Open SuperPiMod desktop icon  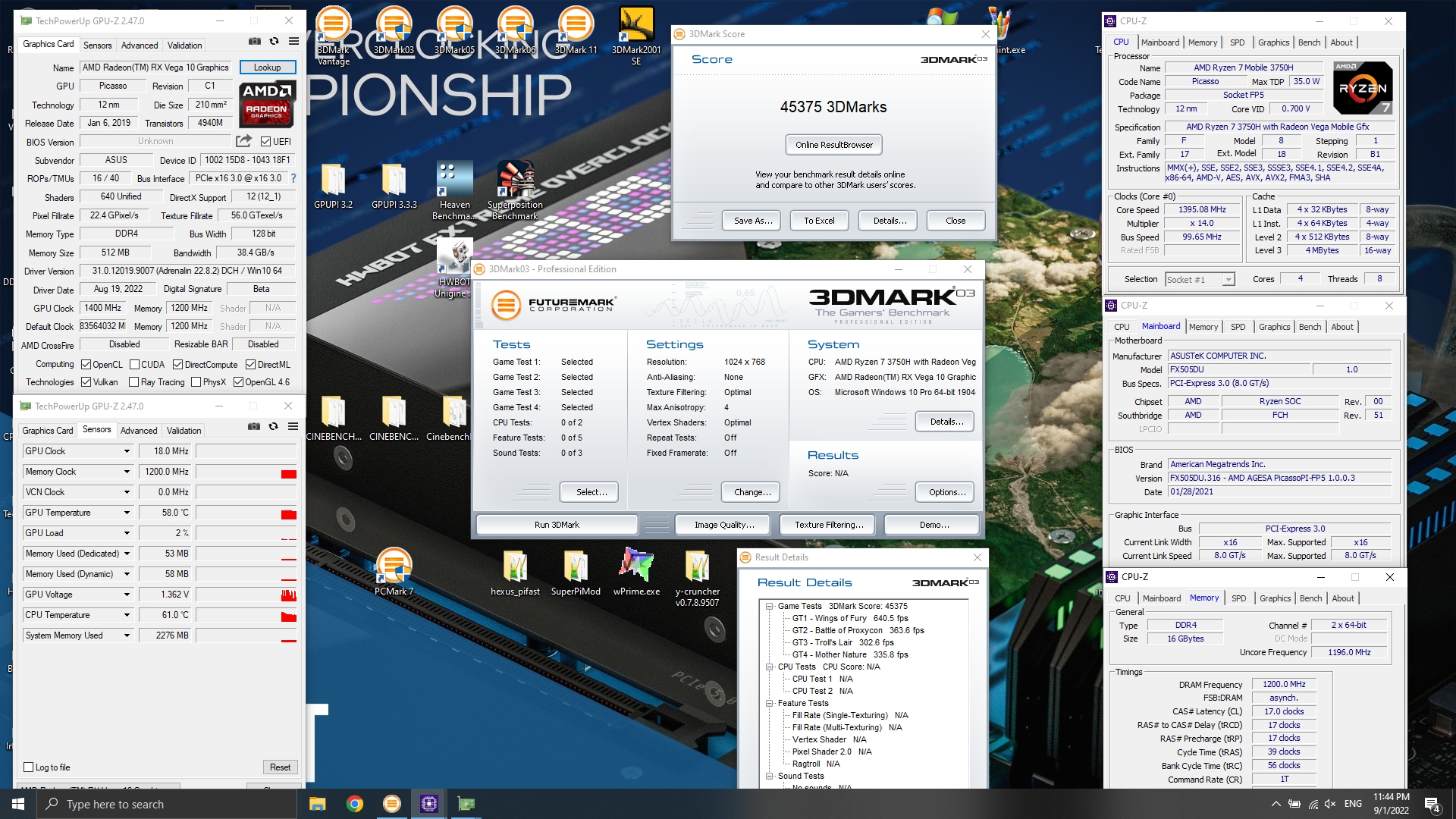576,573
